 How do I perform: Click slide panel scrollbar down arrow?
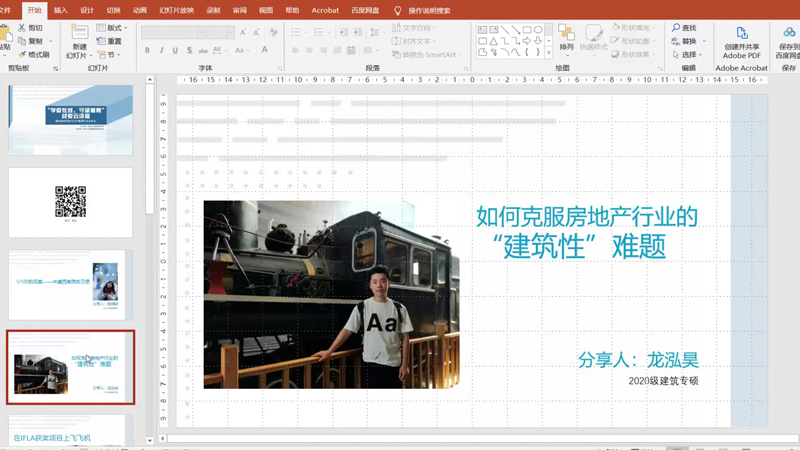[149, 440]
